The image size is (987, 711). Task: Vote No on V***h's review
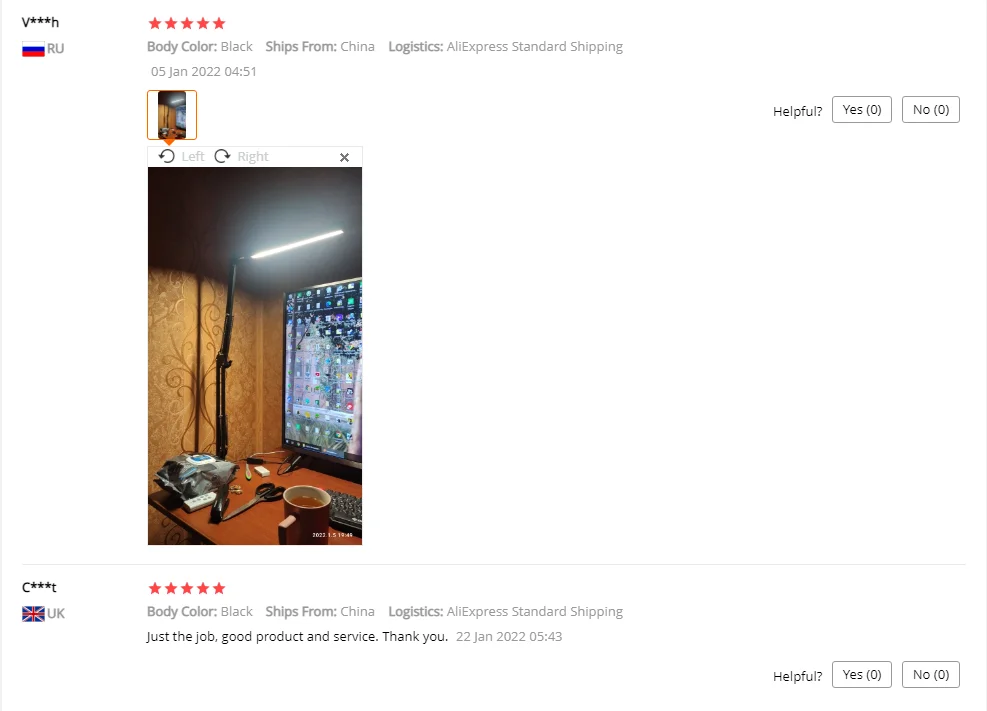[x=931, y=109]
